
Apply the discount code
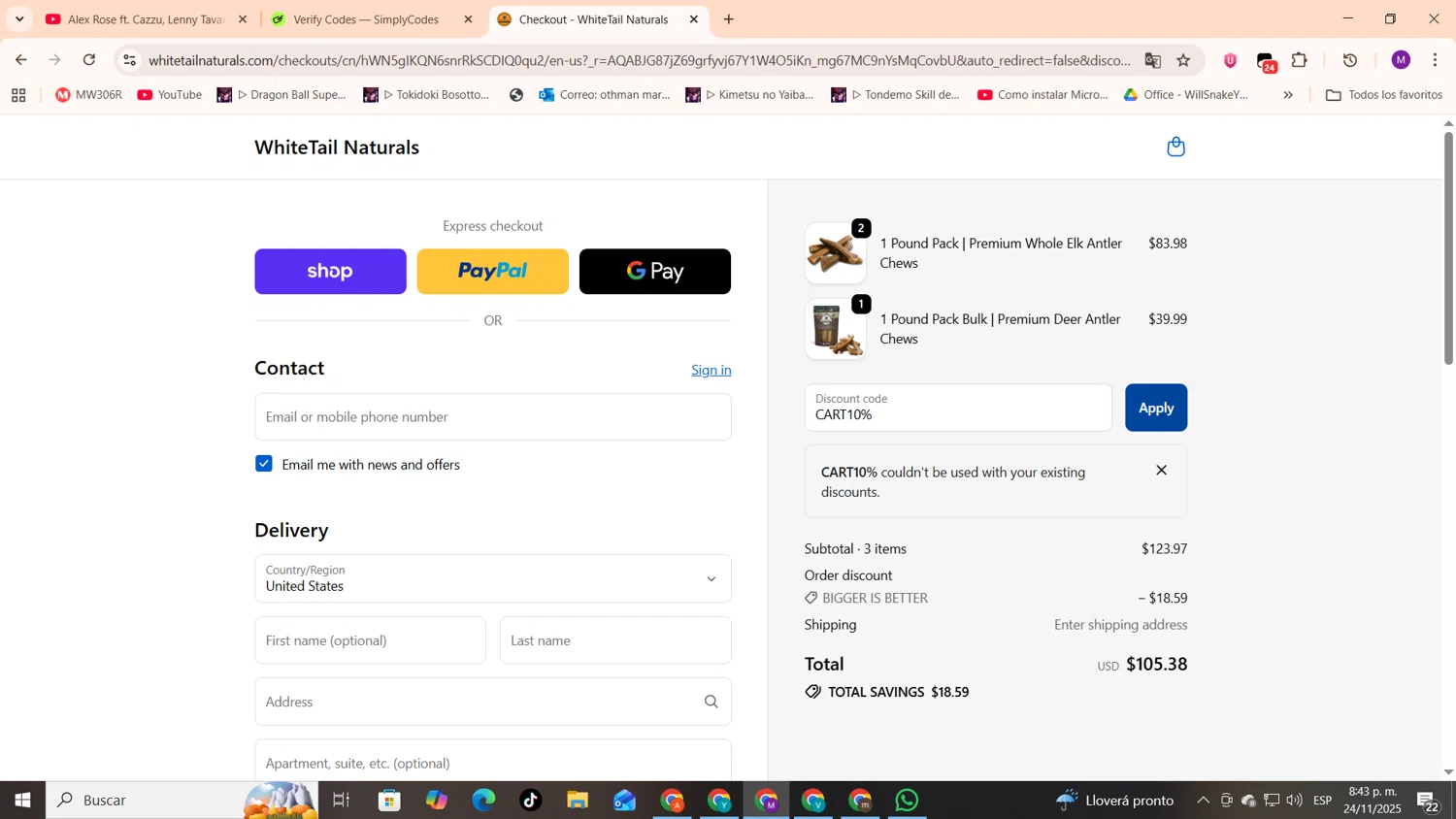tap(1156, 408)
